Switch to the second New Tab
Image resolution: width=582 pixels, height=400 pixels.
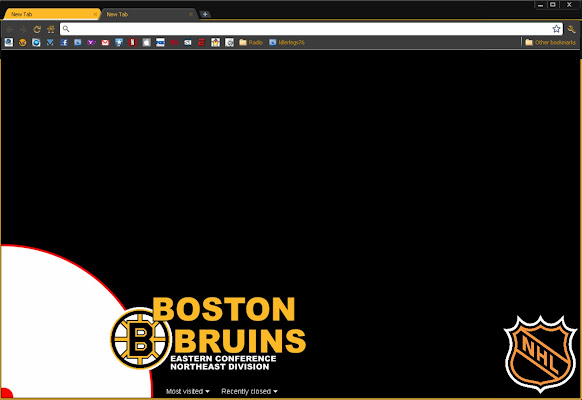point(148,14)
